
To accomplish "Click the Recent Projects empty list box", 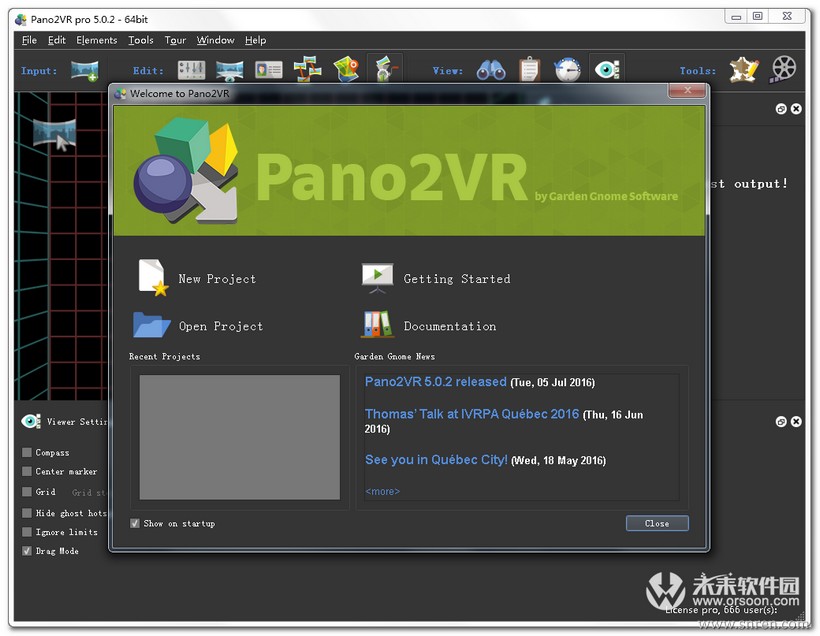I will click(240, 437).
